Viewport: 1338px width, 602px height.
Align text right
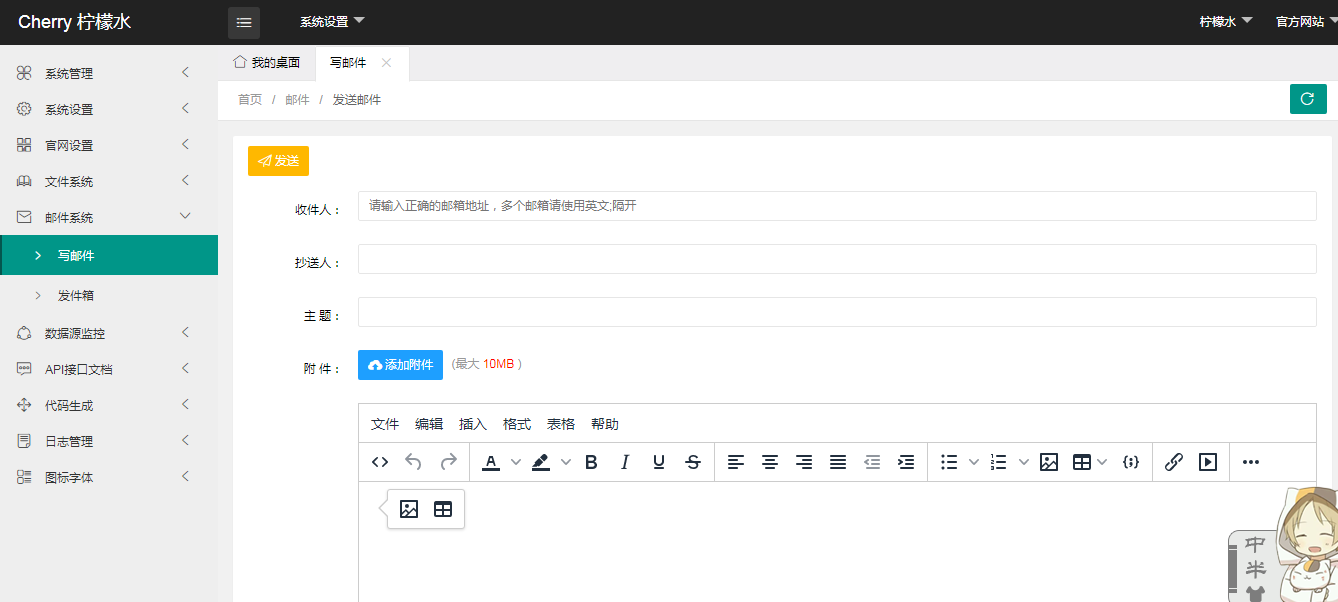804,462
